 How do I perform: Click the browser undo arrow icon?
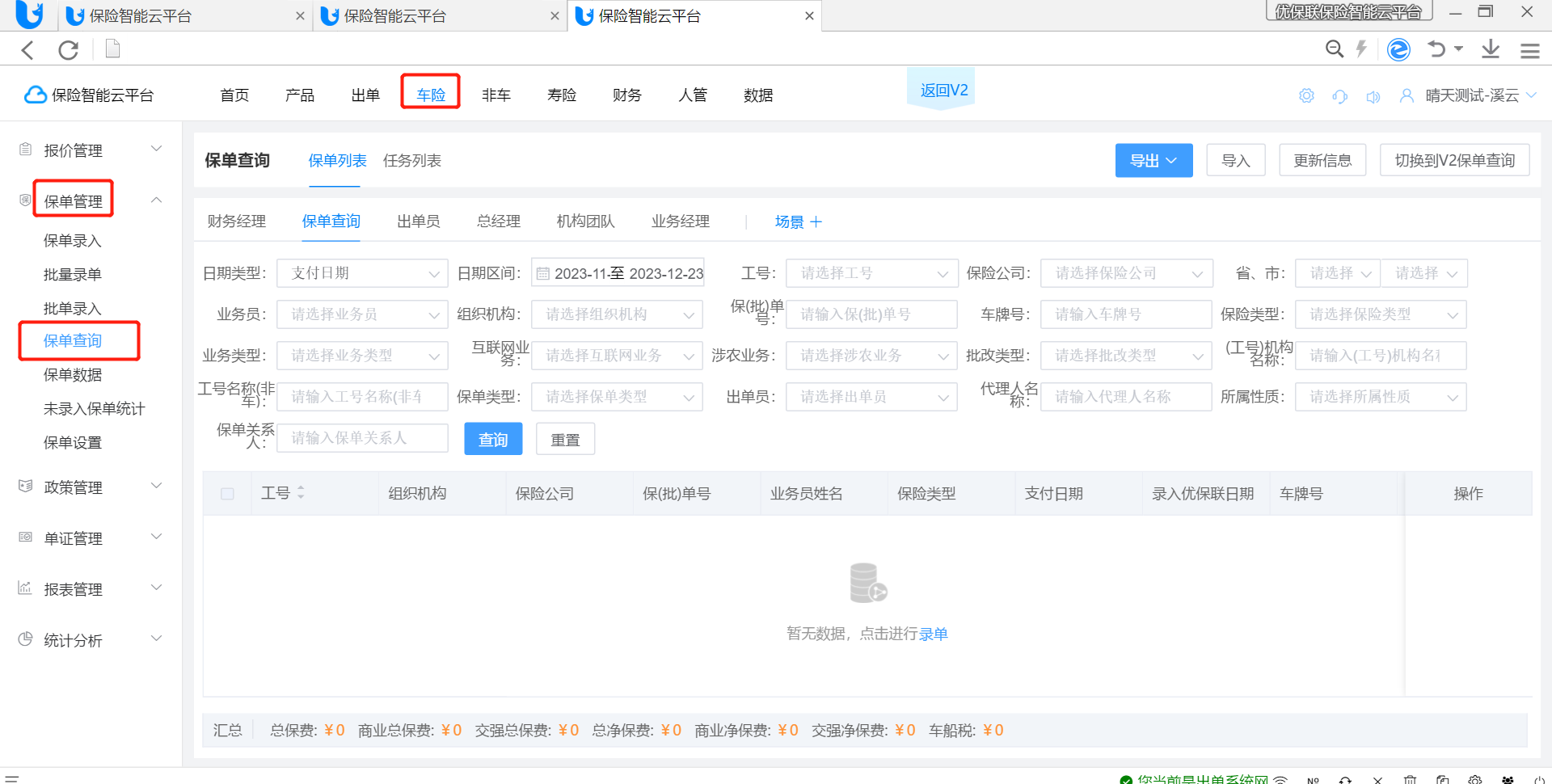1436,49
